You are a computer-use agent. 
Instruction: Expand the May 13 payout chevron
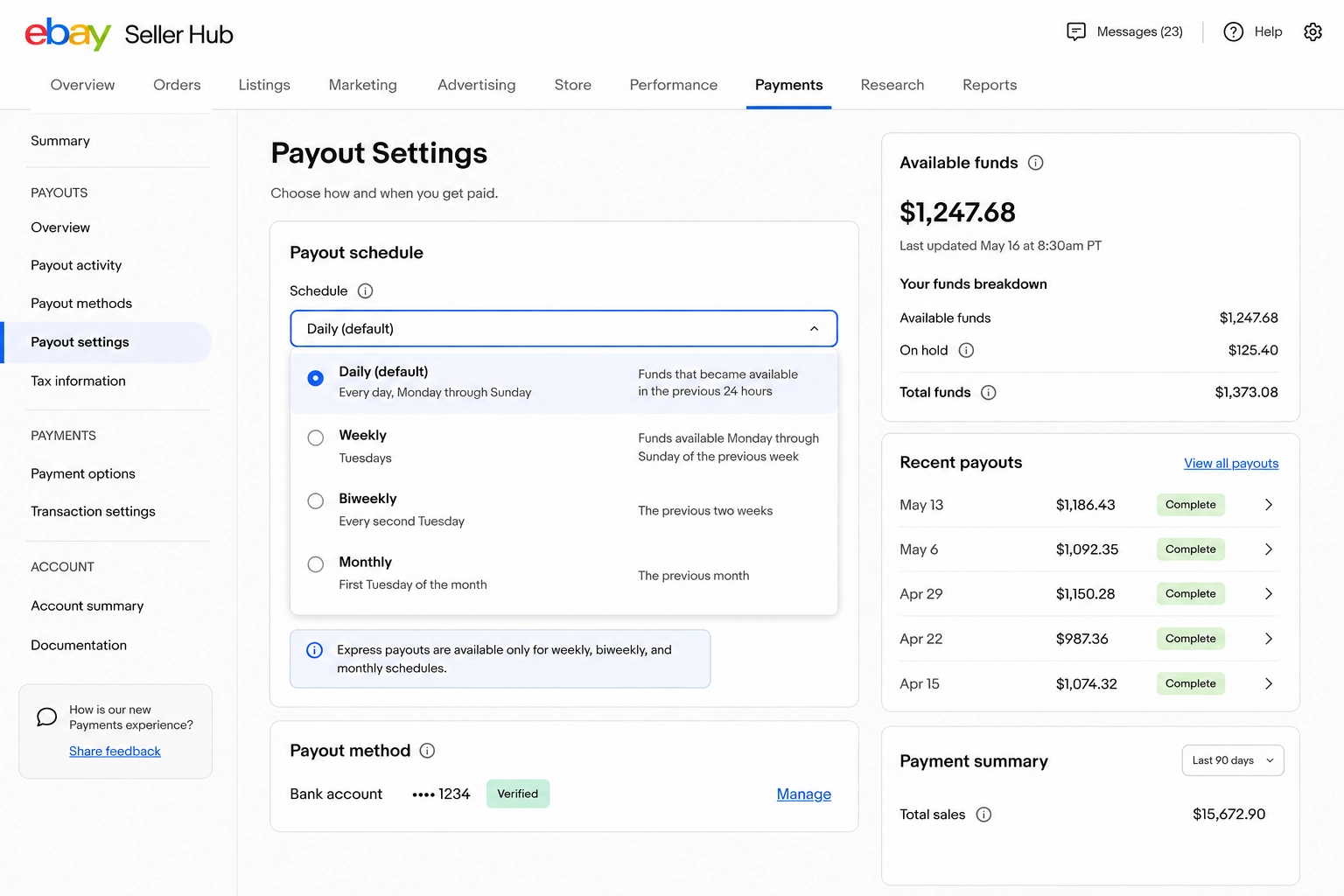point(1269,505)
